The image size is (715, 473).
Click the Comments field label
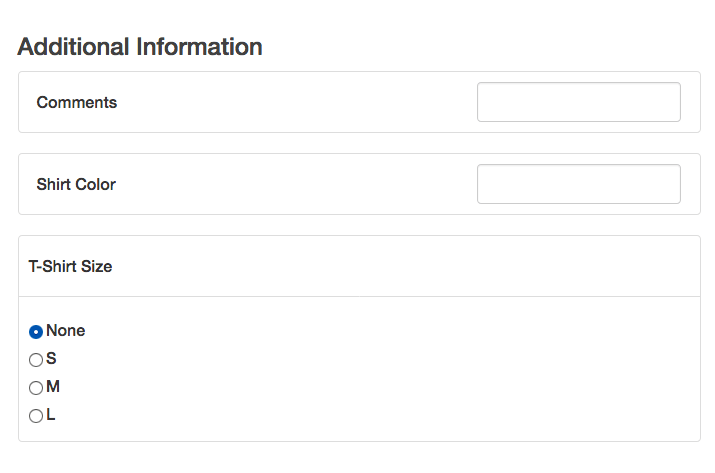click(x=77, y=102)
